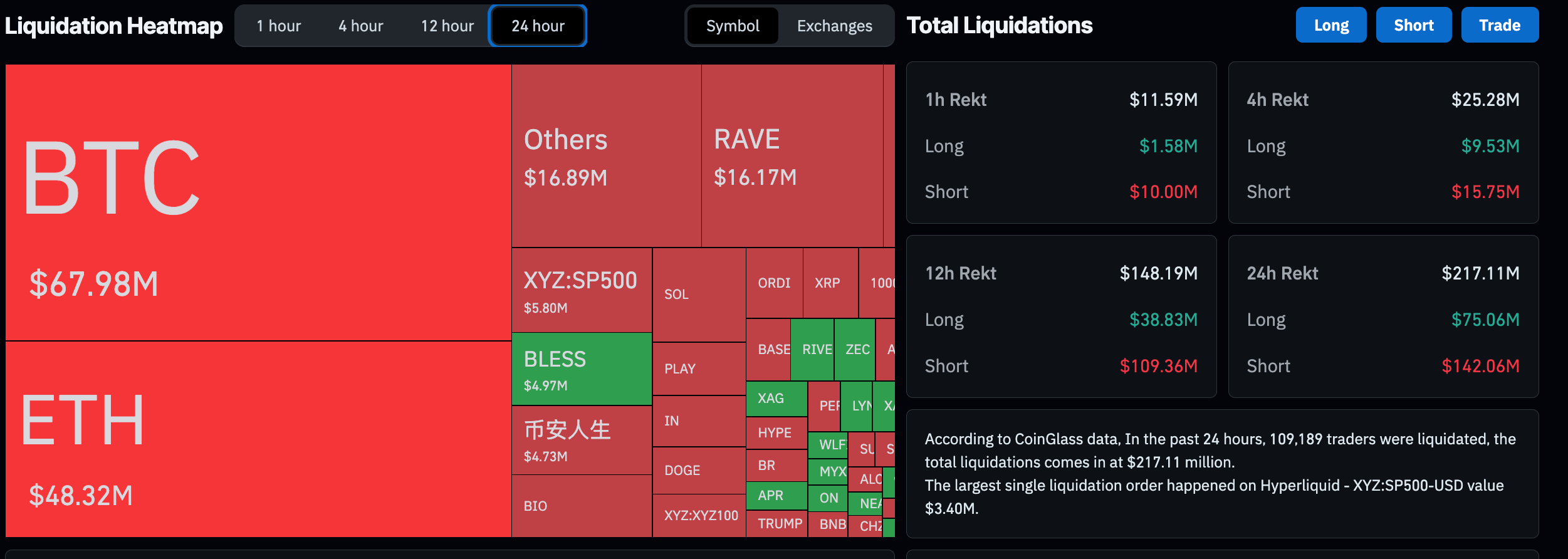The height and width of the screenshot is (559, 1568).
Task: Switch to the 4 hour timeframe
Action: point(360,26)
